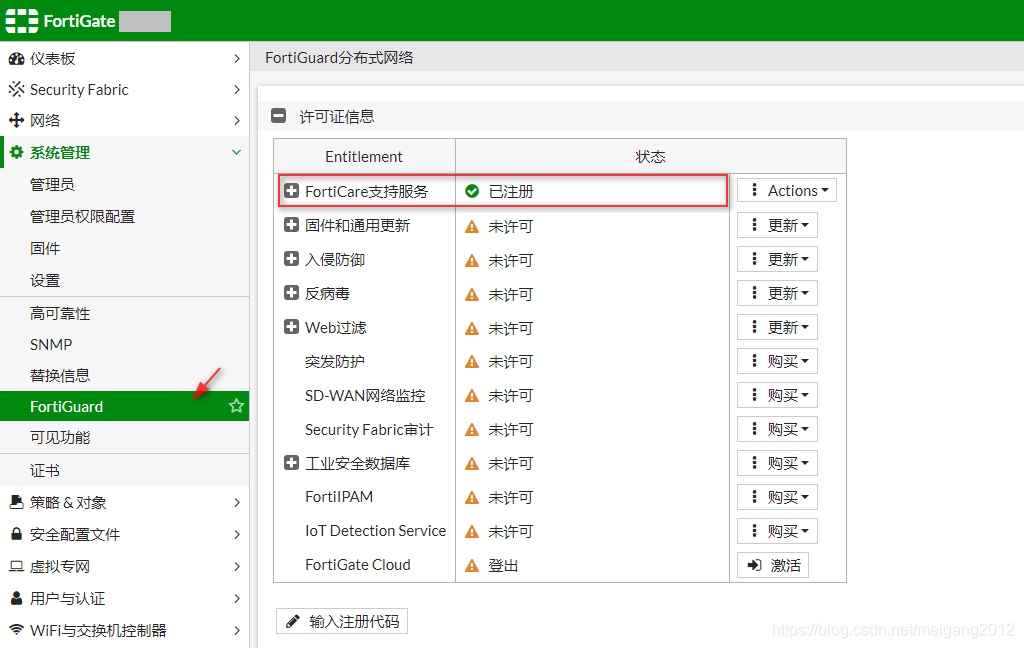Click the FortiGate Cloud entitlement label
This screenshot has width=1024, height=648.
pos(357,565)
